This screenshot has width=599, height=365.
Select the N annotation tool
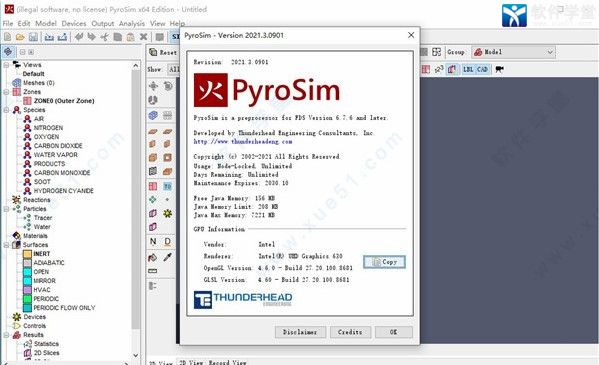[153, 241]
